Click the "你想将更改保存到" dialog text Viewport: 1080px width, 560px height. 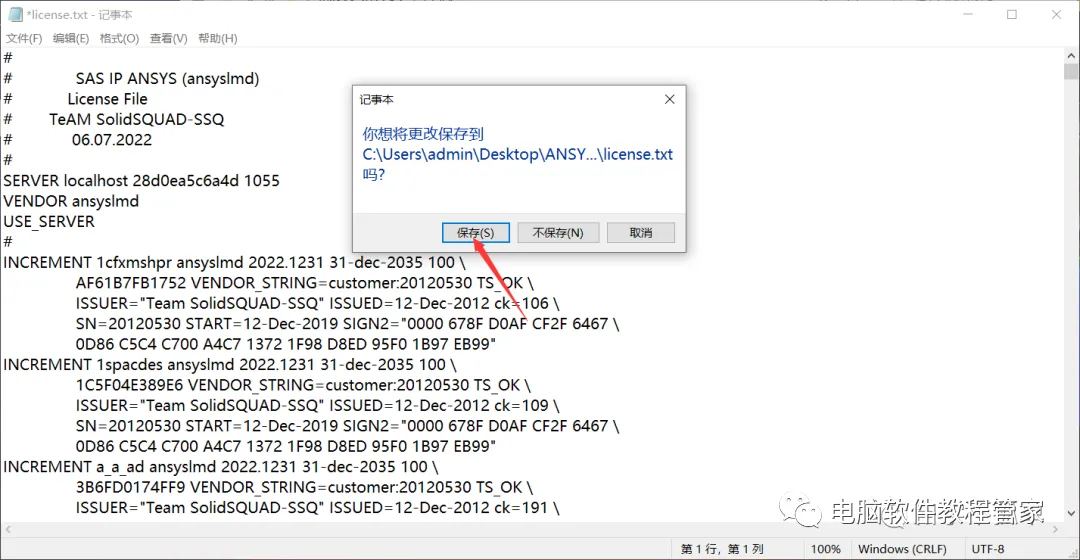pos(423,134)
